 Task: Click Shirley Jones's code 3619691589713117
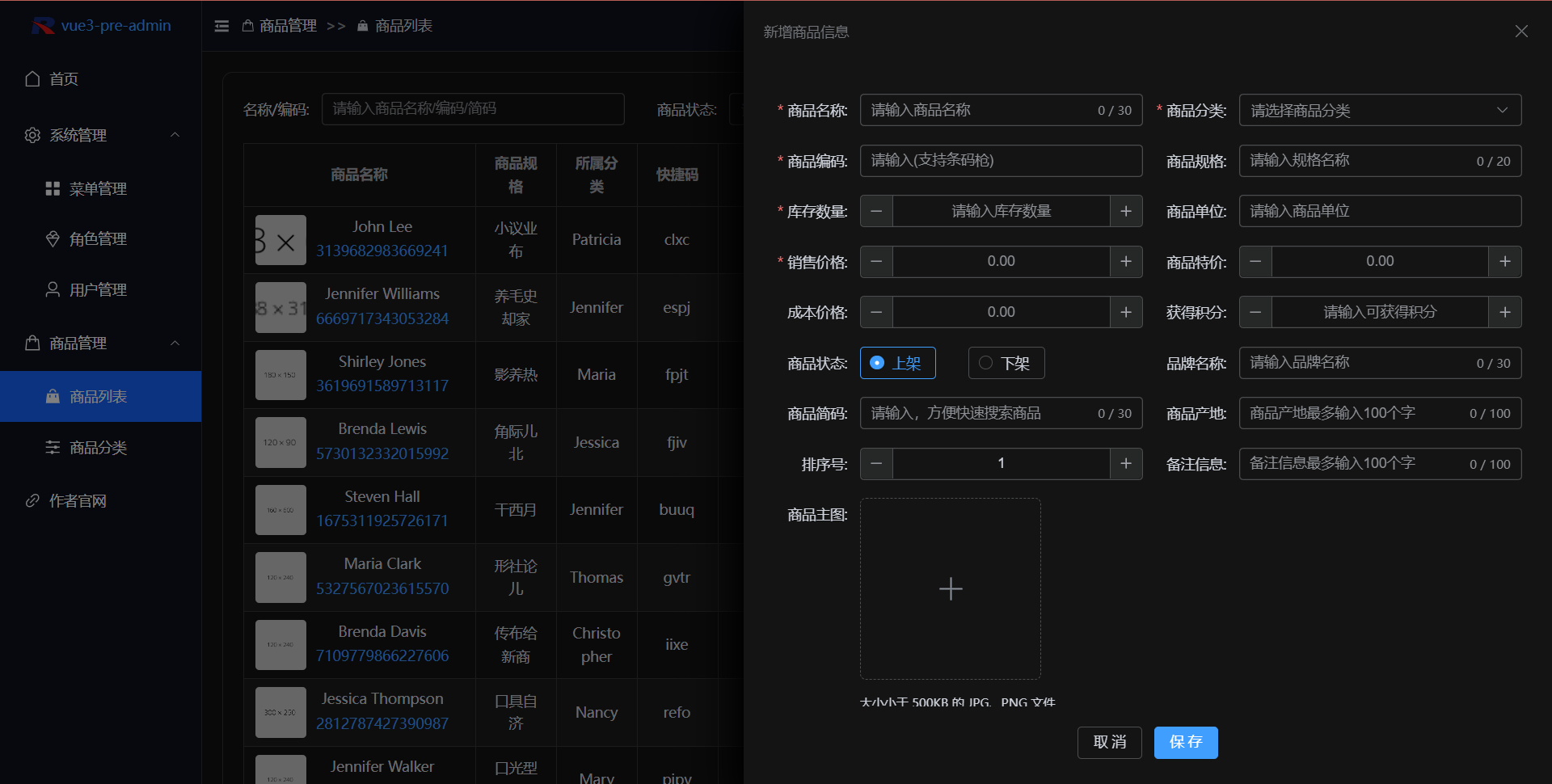click(x=382, y=386)
